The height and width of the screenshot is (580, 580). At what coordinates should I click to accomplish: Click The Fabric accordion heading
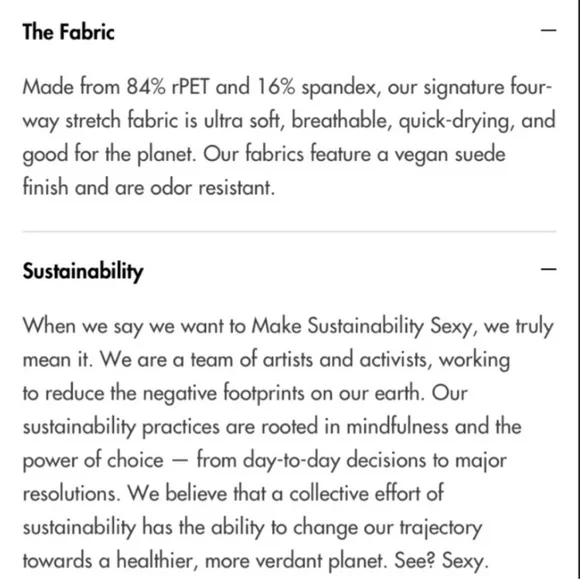[68, 32]
